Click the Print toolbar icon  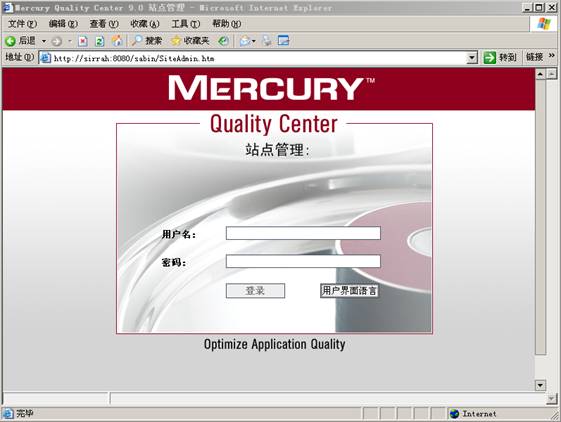coord(267,41)
